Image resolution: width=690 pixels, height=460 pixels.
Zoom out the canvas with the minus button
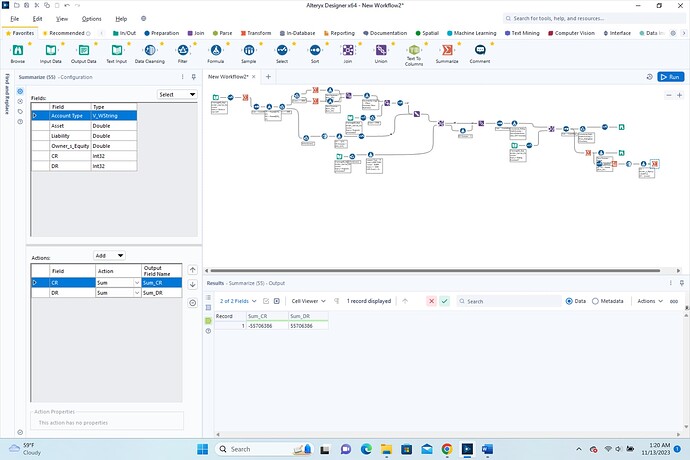(669, 95)
